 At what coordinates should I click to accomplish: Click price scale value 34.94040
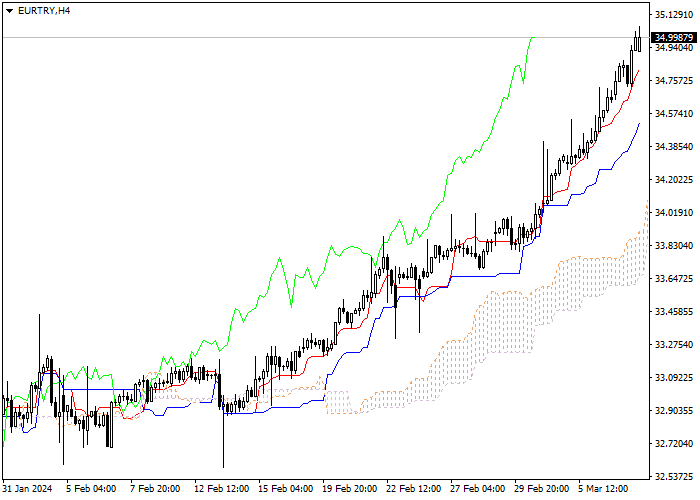(x=674, y=48)
